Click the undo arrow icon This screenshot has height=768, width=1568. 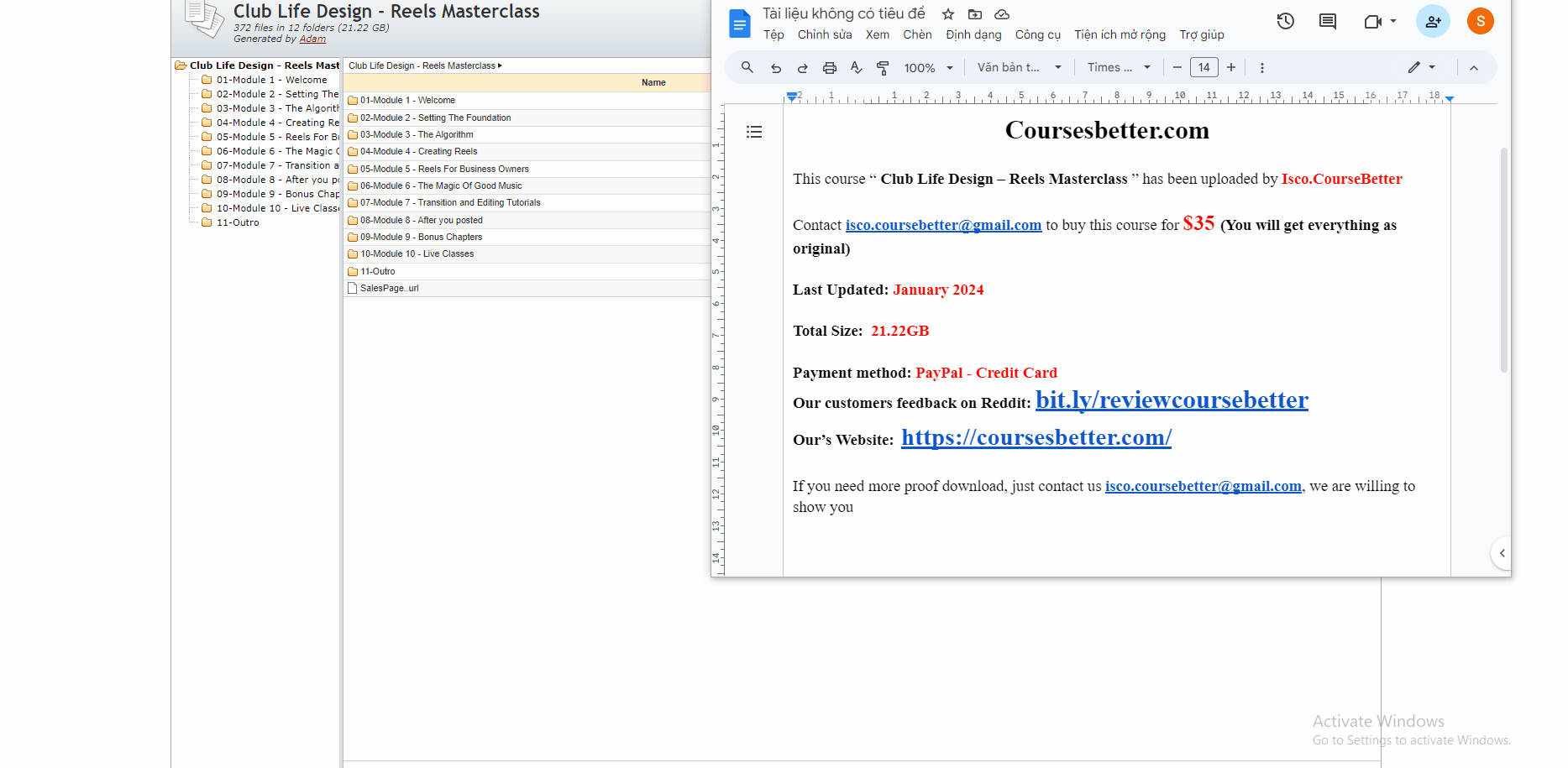click(775, 68)
